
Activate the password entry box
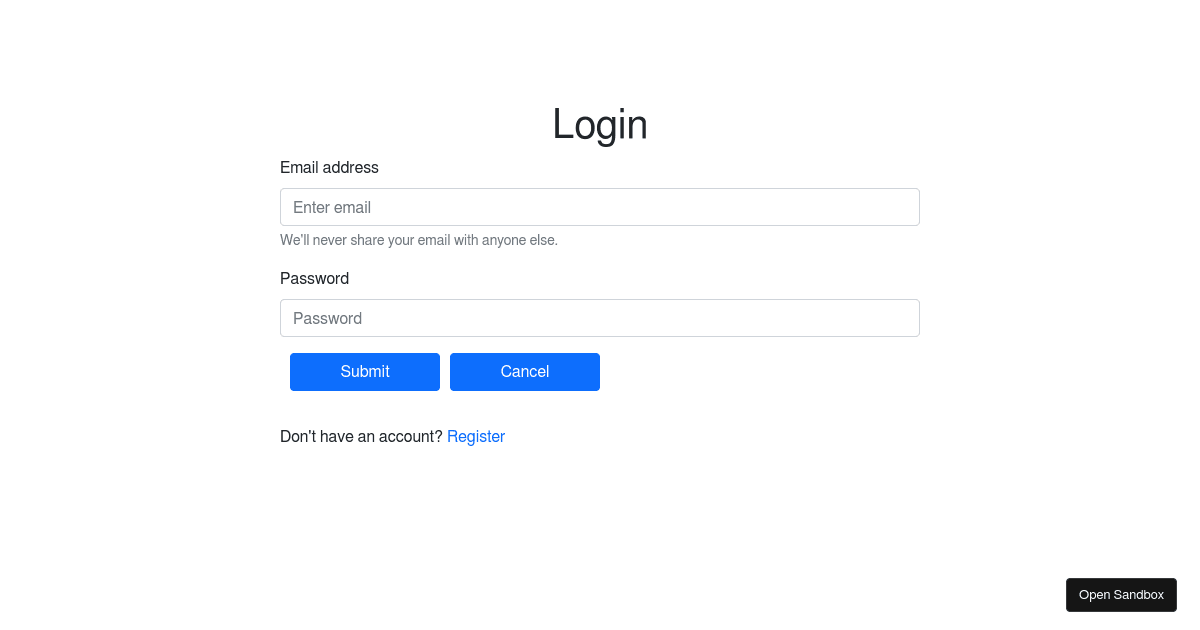pyautogui.click(x=600, y=318)
